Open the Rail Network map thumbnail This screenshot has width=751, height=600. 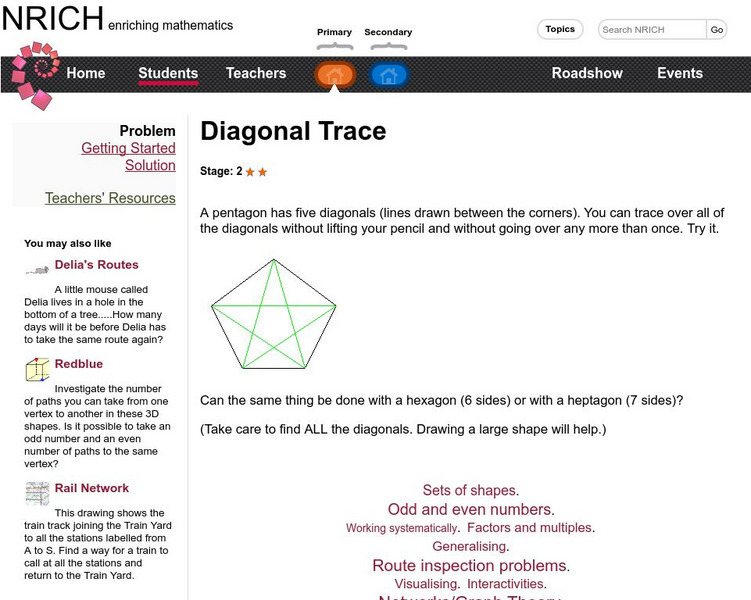[37, 494]
